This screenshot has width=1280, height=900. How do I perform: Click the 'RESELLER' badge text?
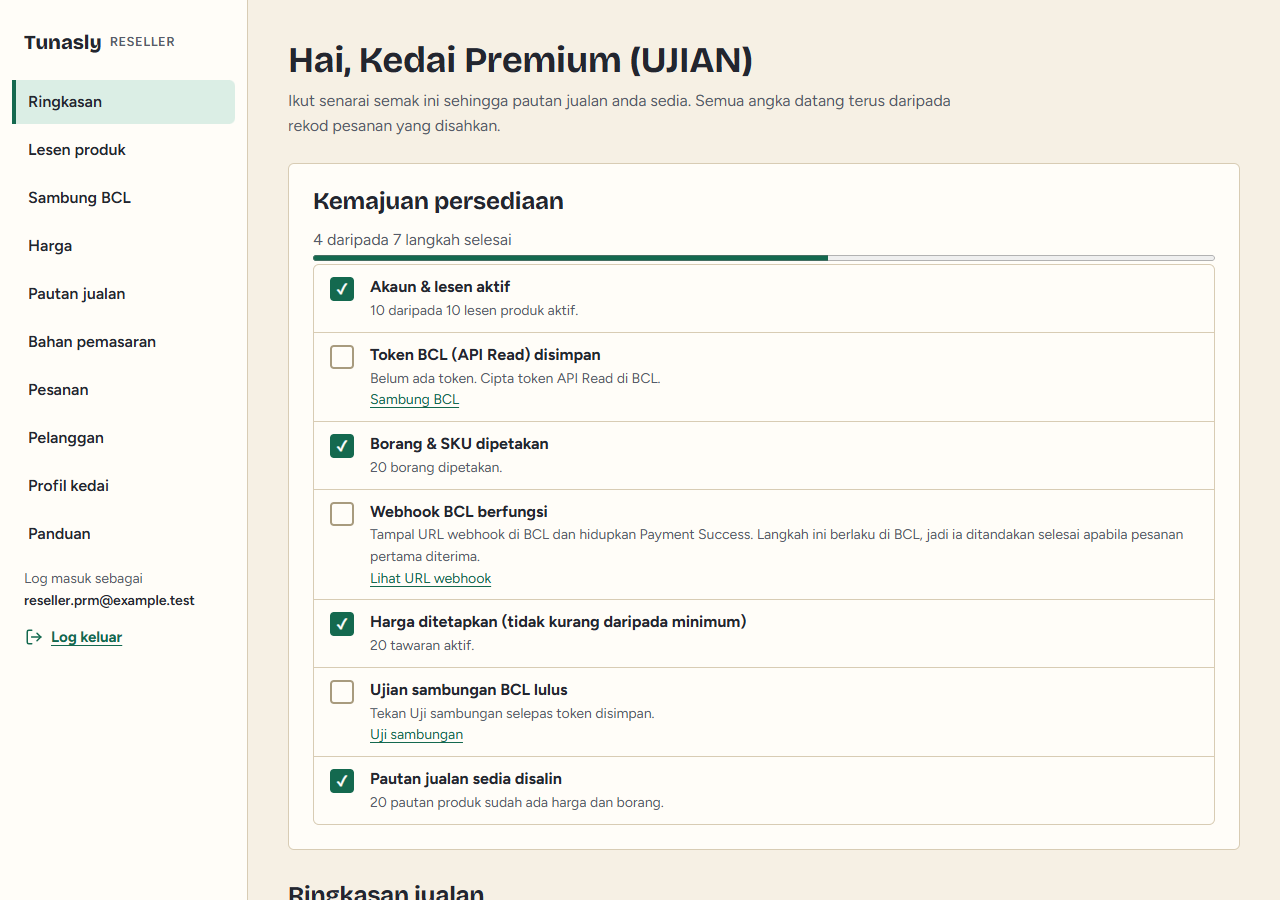click(x=142, y=42)
